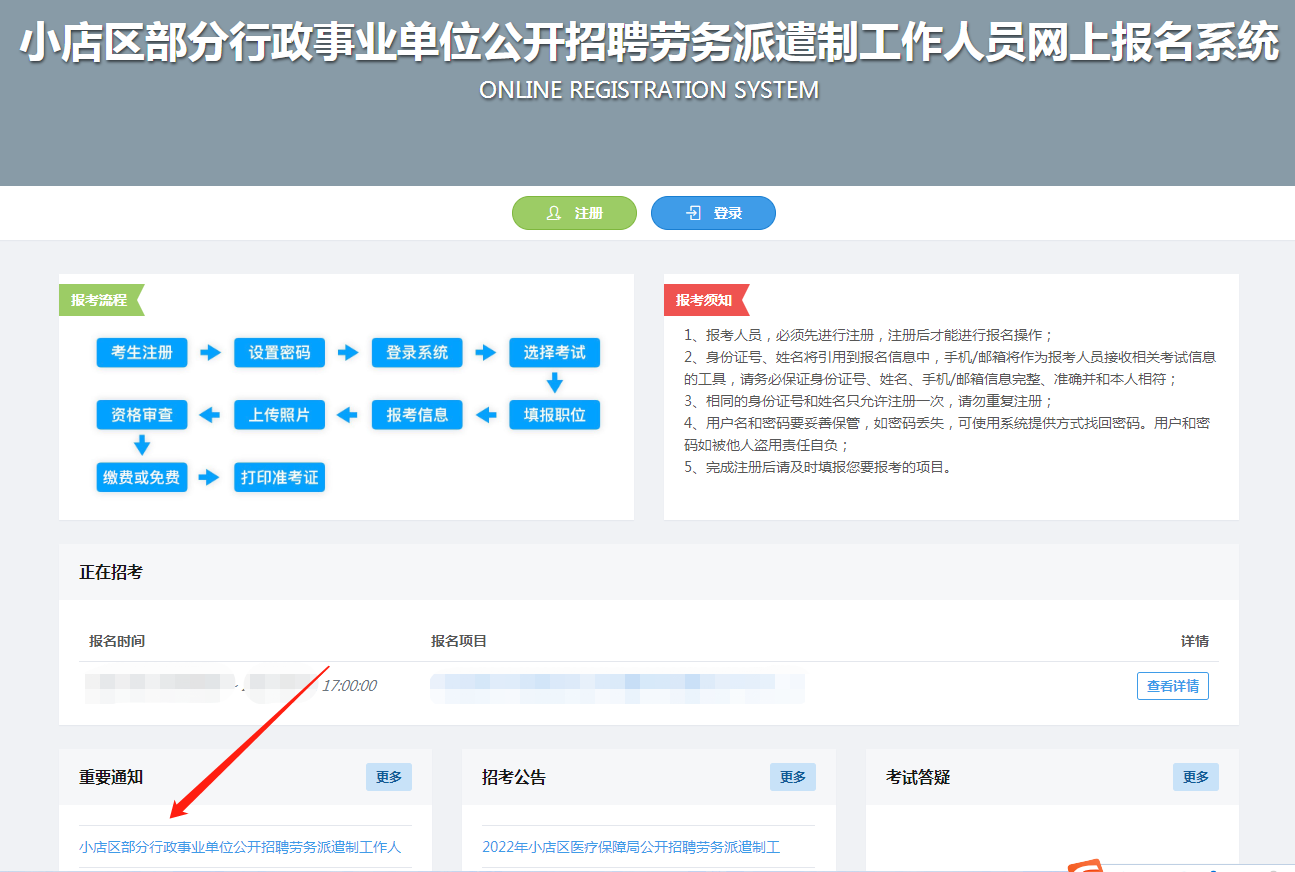1295x872 pixels.
Task: Click 更多 in 考试答疑 section
Action: [x=1195, y=777]
